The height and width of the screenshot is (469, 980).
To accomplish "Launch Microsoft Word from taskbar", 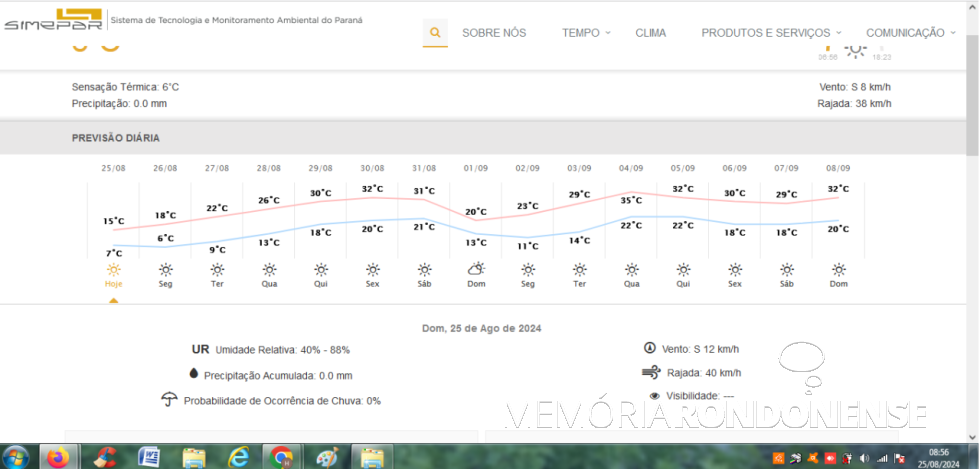I will tap(149, 457).
